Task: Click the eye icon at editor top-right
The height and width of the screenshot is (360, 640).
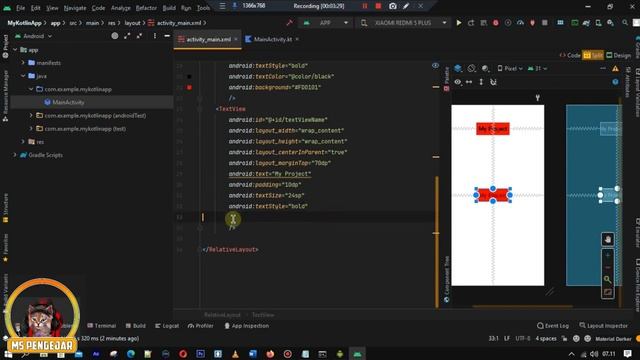Action: coord(436,65)
